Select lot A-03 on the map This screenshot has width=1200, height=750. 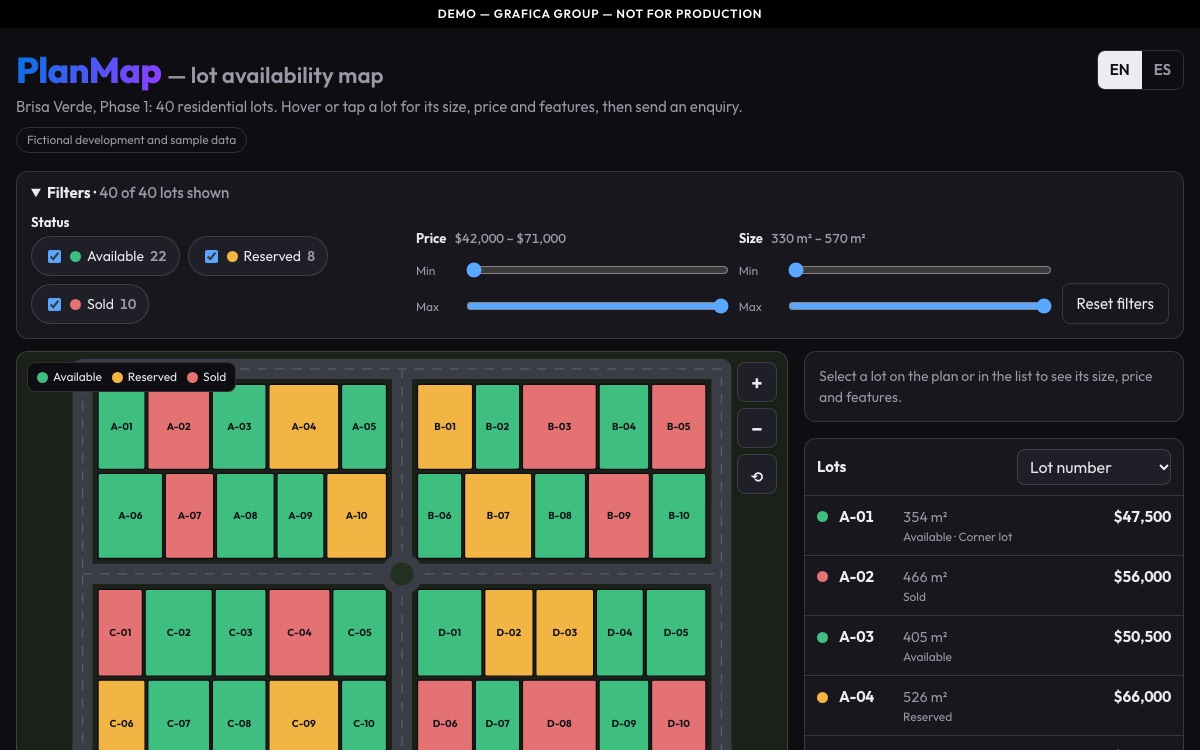(x=239, y=427)
